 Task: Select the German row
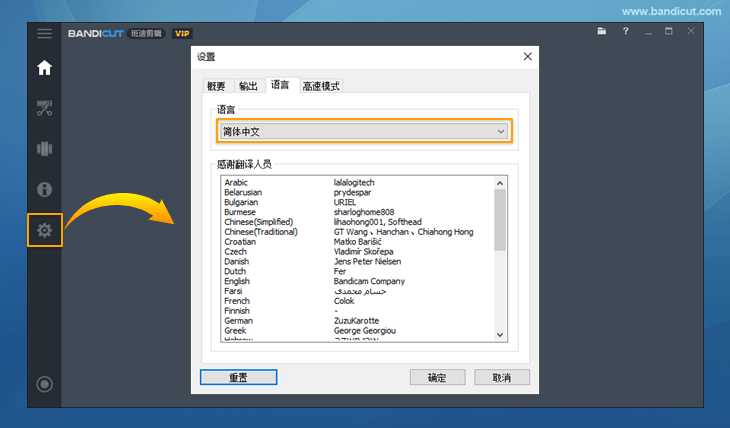pyautogui.click(x=358, y=320)
